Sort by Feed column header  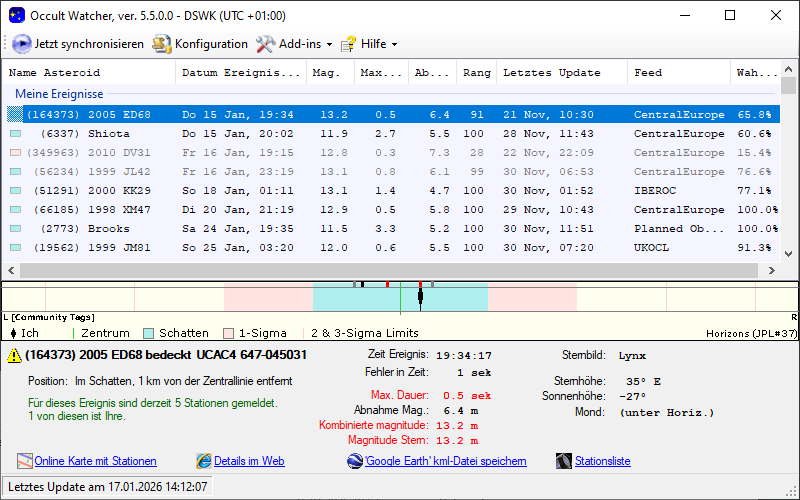click(679, 72)
